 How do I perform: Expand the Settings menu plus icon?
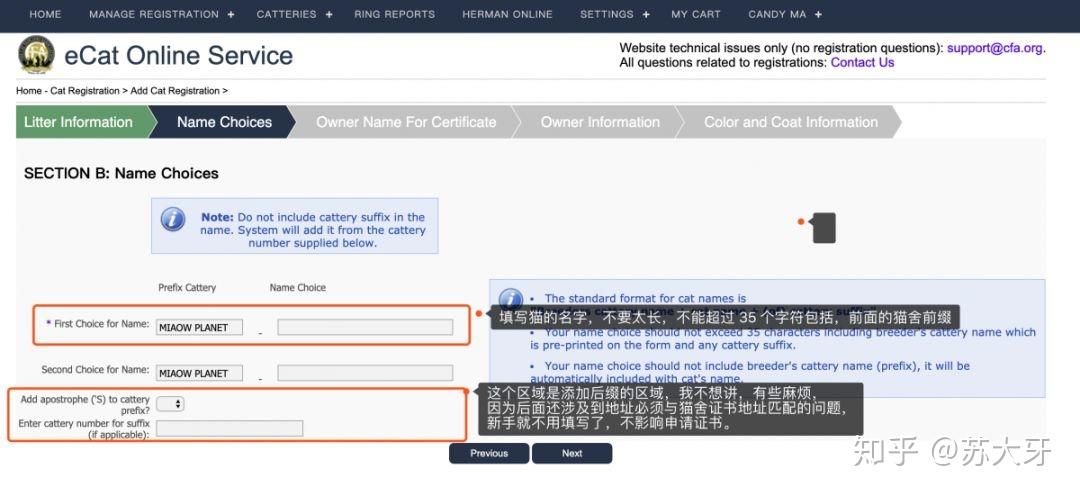(x=646, y=14)
